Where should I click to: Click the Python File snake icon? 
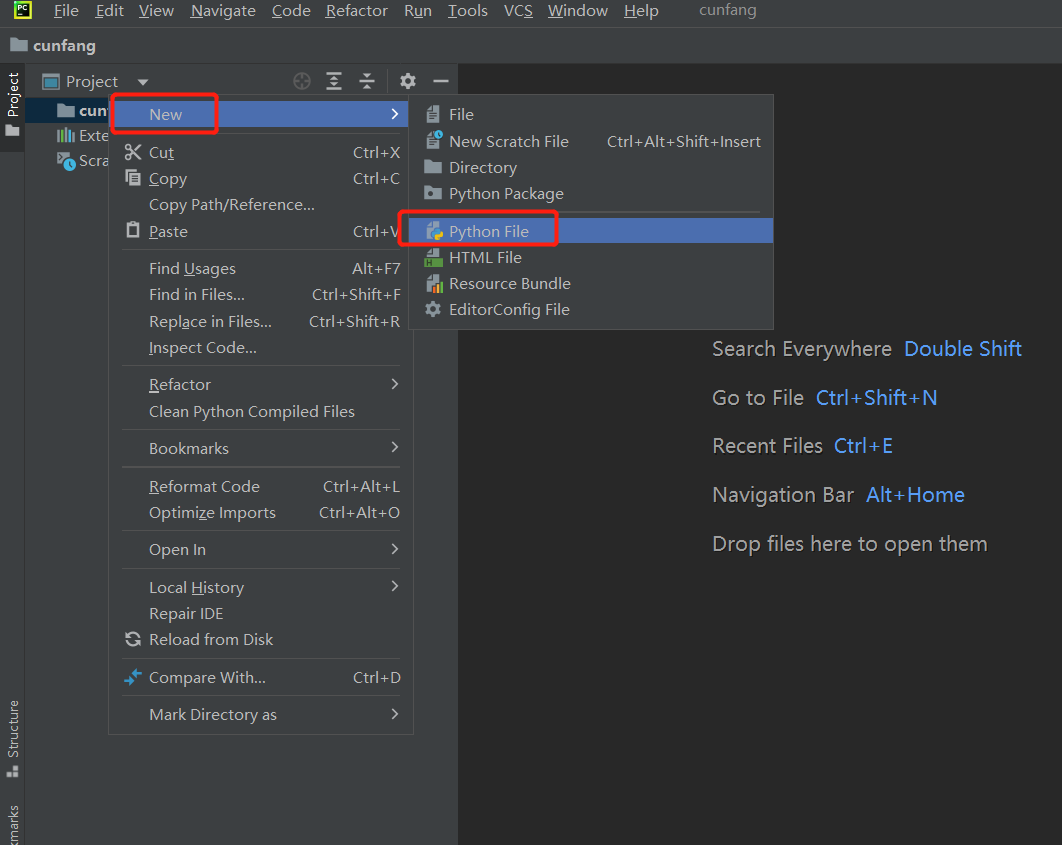tap(434, 232)
